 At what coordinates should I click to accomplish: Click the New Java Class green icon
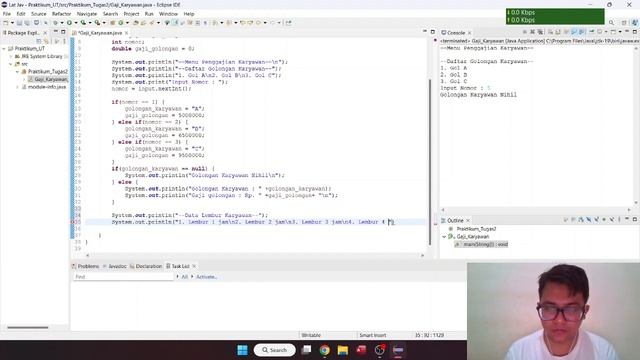click(x=121, y=23)
